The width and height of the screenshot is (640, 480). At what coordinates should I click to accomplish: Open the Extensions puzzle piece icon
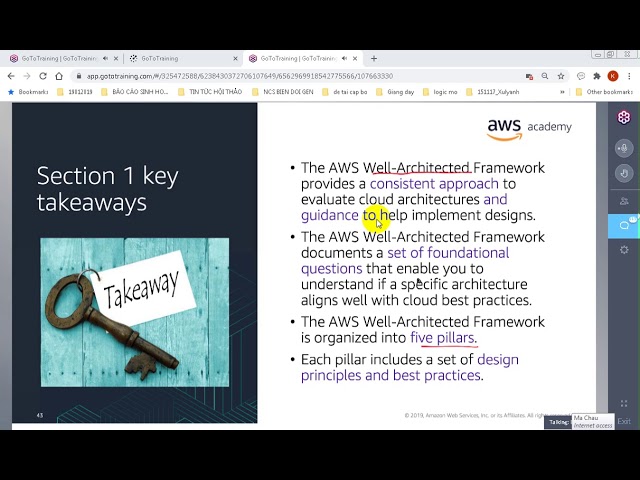click(597, 76)
